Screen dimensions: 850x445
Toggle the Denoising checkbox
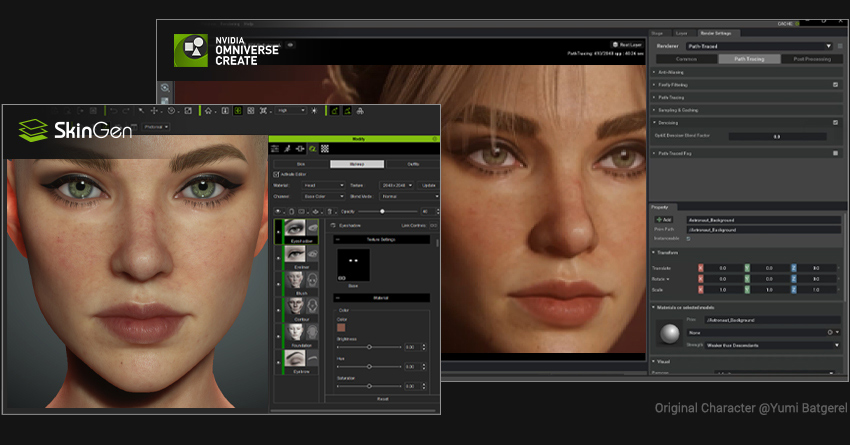click(835, 122)
